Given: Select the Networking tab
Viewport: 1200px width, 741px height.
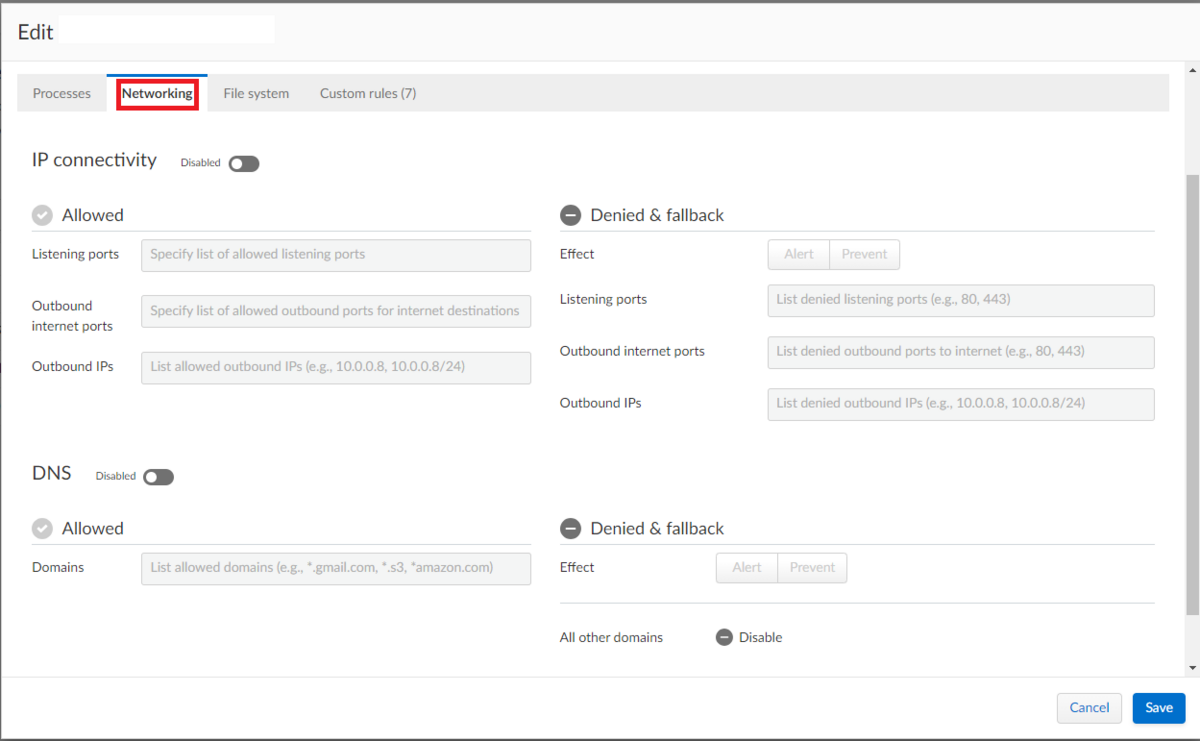Looking at the screenshot, I should 157,93.
